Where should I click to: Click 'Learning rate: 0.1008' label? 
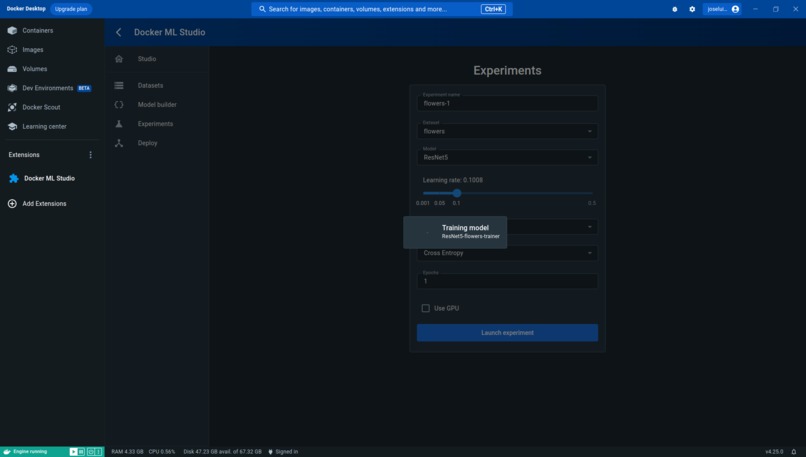point(452,180)
